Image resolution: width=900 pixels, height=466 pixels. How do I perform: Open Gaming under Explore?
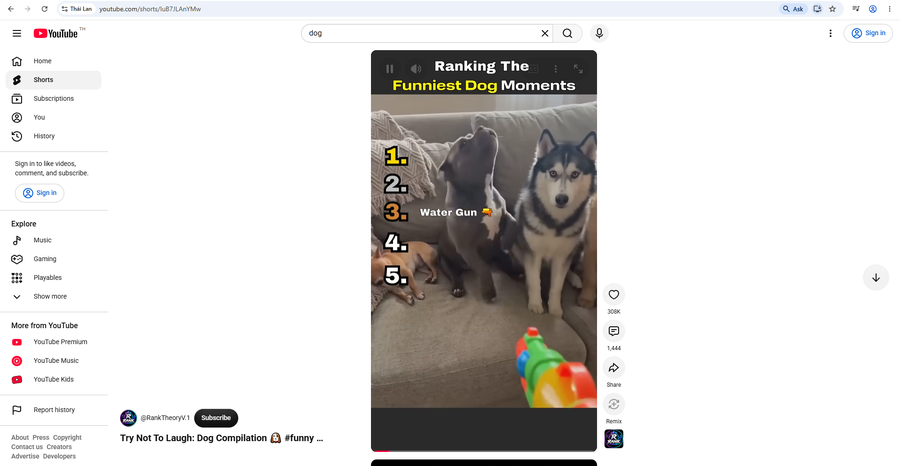click(53, 259)
